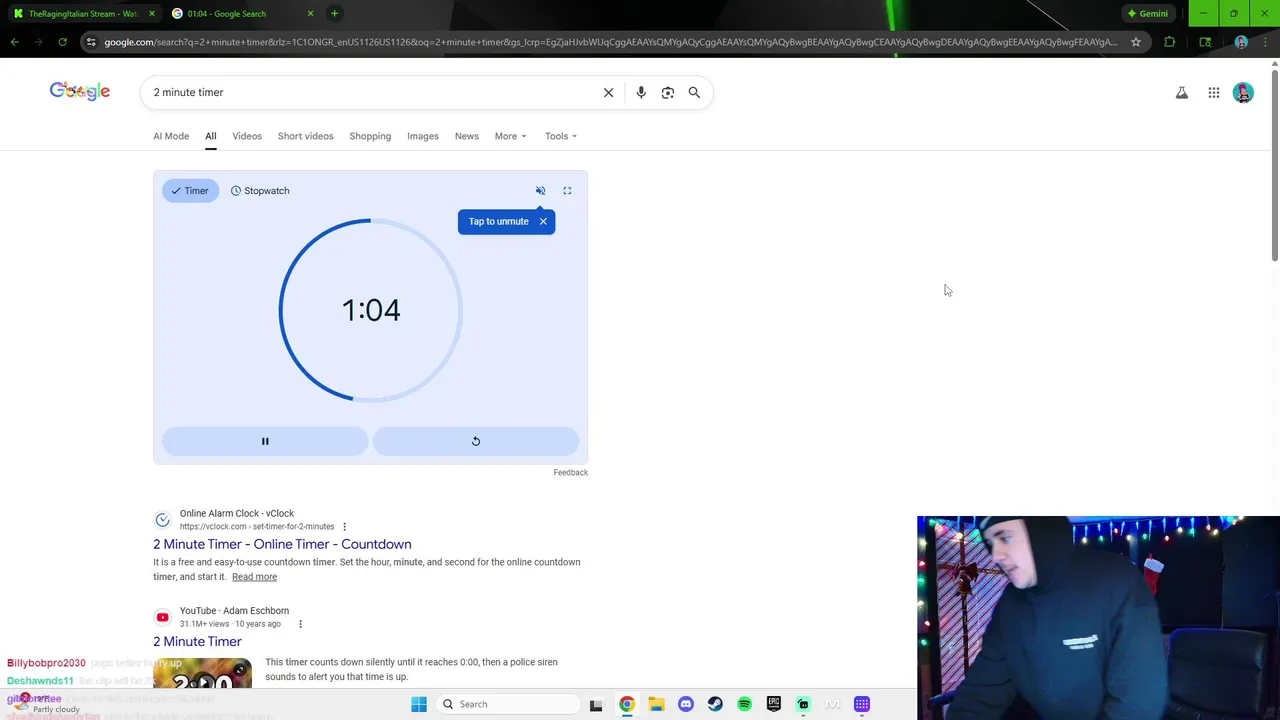
Task: Pause the running timer
Action: (x=265, y=441)
